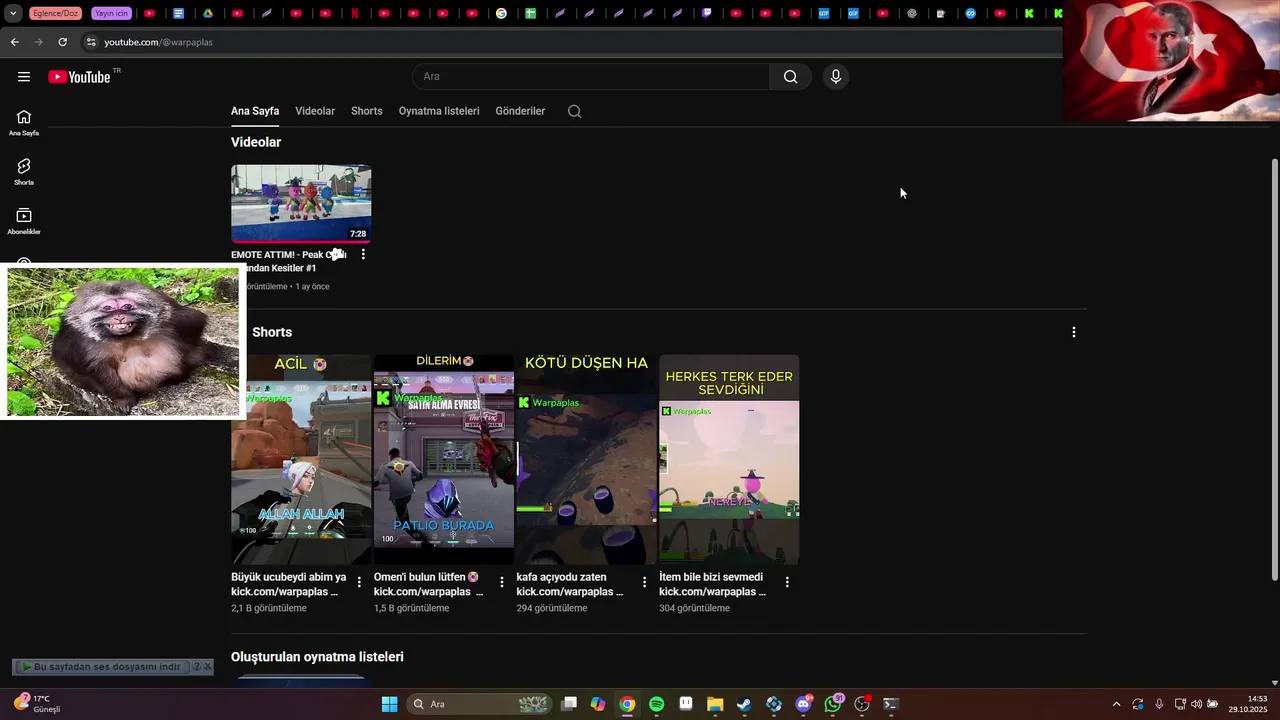Image resolution: width=1280 pixels, height=720 pixels.
Task: Go back with the browser back arrow
Action: point(14,42)
